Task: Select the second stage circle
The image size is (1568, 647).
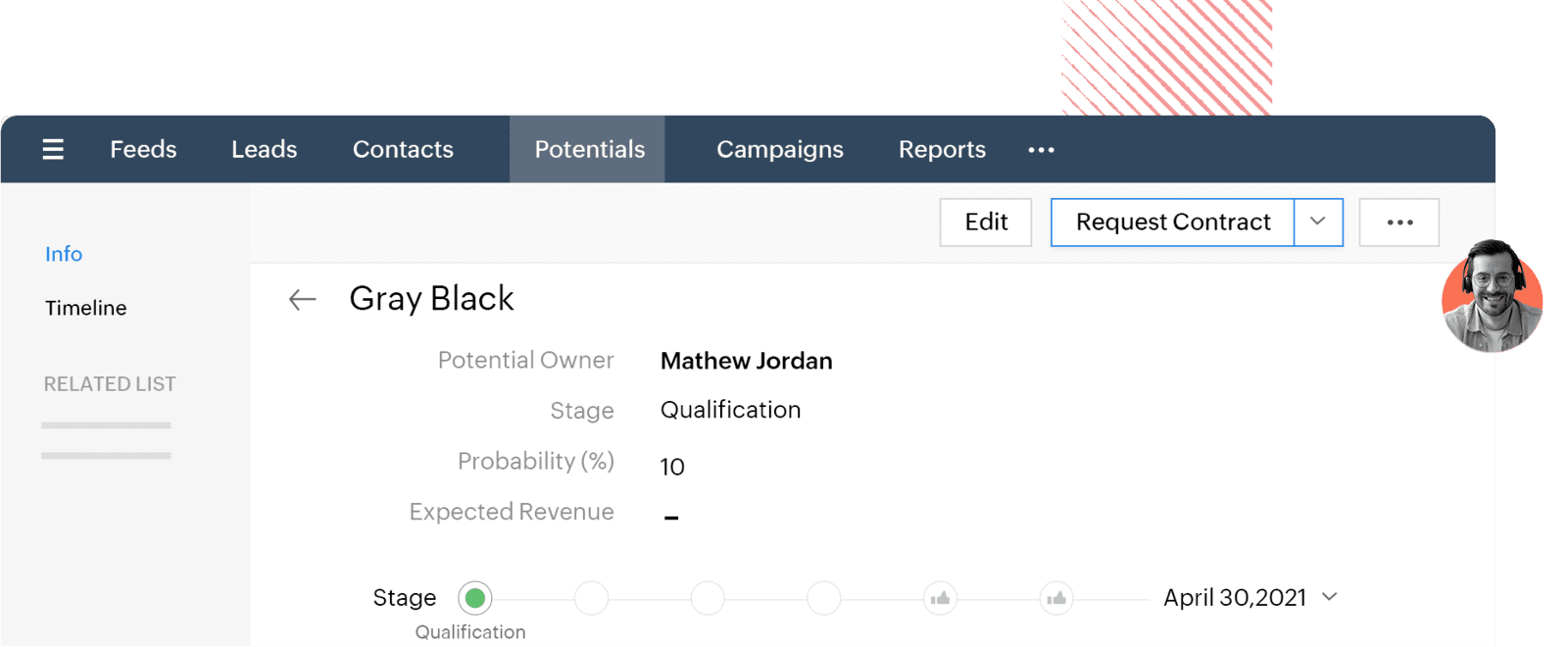Action: [x=591, y=598]
